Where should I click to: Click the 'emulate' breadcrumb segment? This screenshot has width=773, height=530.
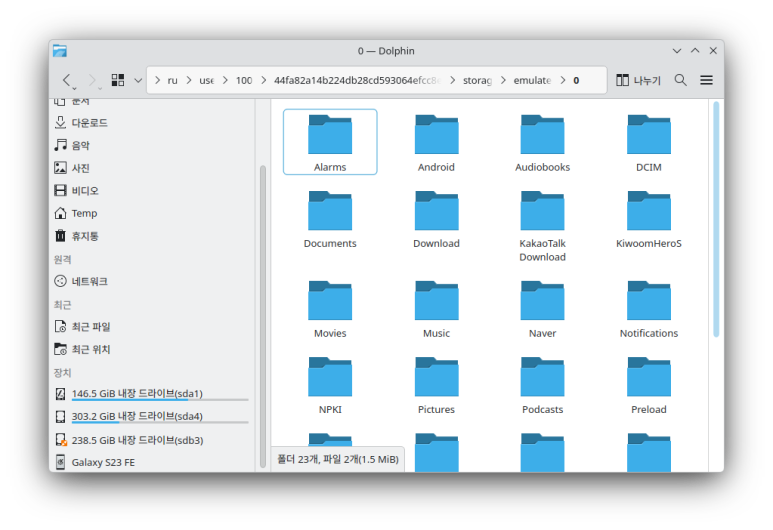pyautogui.click(x=532, y=80)
